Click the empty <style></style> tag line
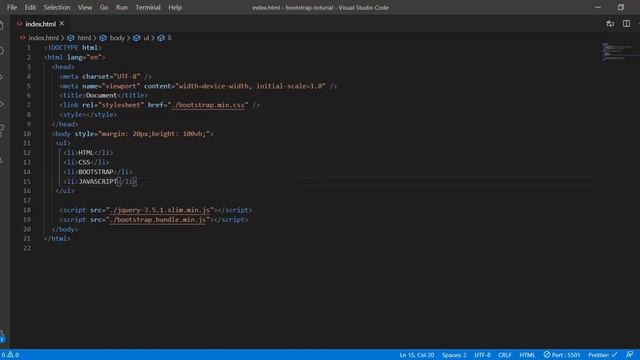The image size is (640, 360). click(88, 115)
